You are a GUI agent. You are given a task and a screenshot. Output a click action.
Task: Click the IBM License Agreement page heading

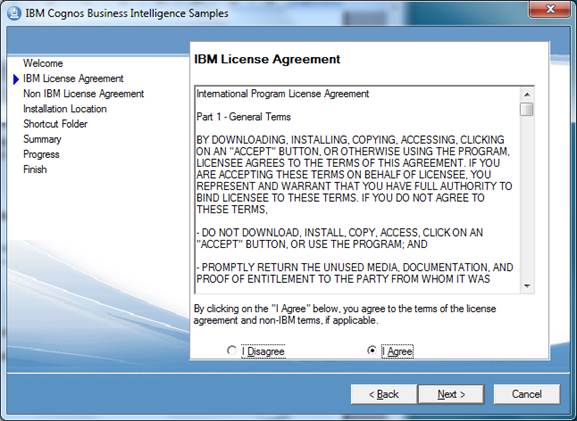point(267,59)
